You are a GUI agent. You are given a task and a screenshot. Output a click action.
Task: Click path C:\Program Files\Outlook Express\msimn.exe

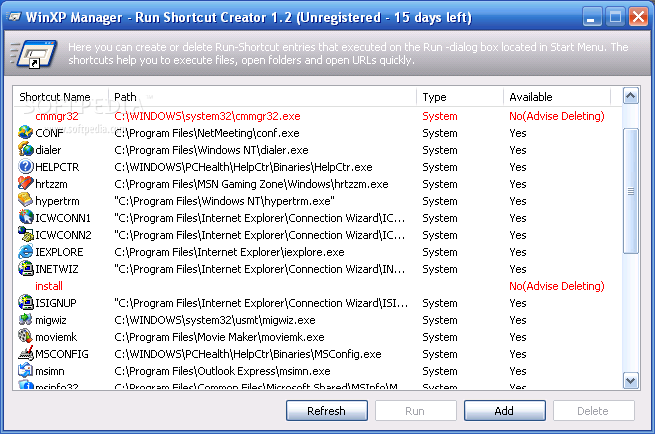tap(222, 371)
